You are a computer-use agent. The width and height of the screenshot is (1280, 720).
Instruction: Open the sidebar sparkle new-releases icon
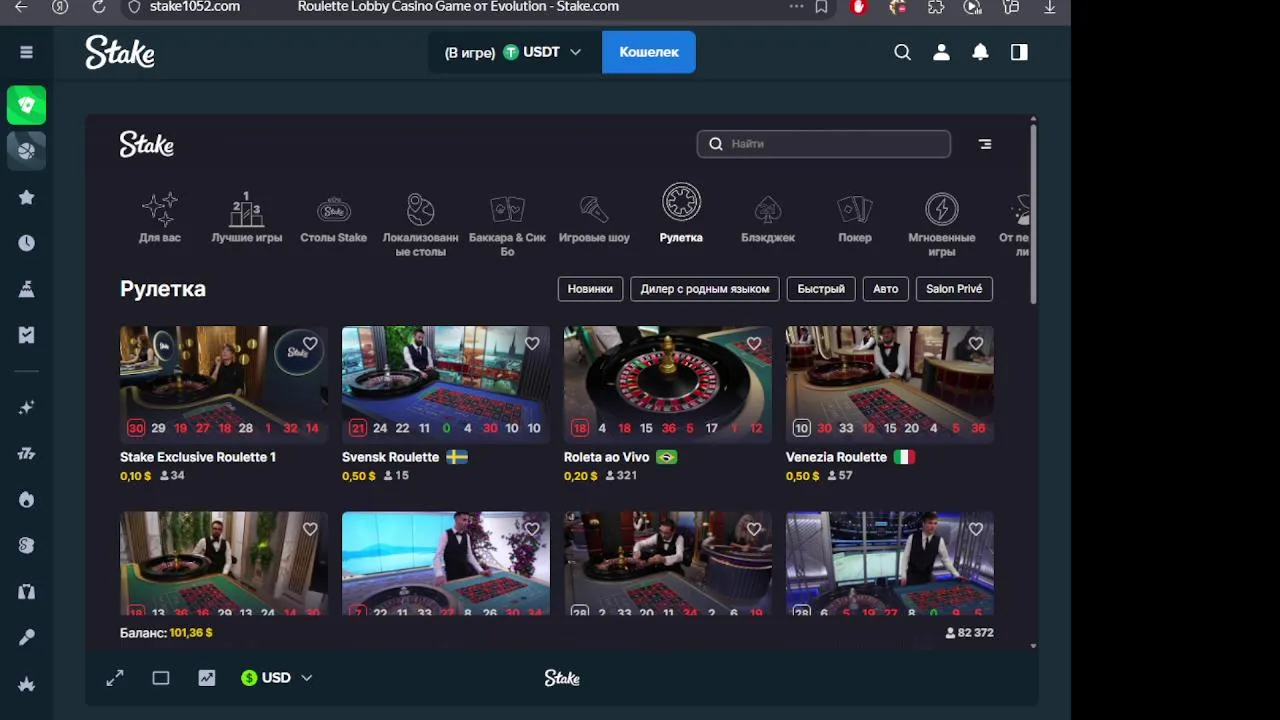click(27, 407)
